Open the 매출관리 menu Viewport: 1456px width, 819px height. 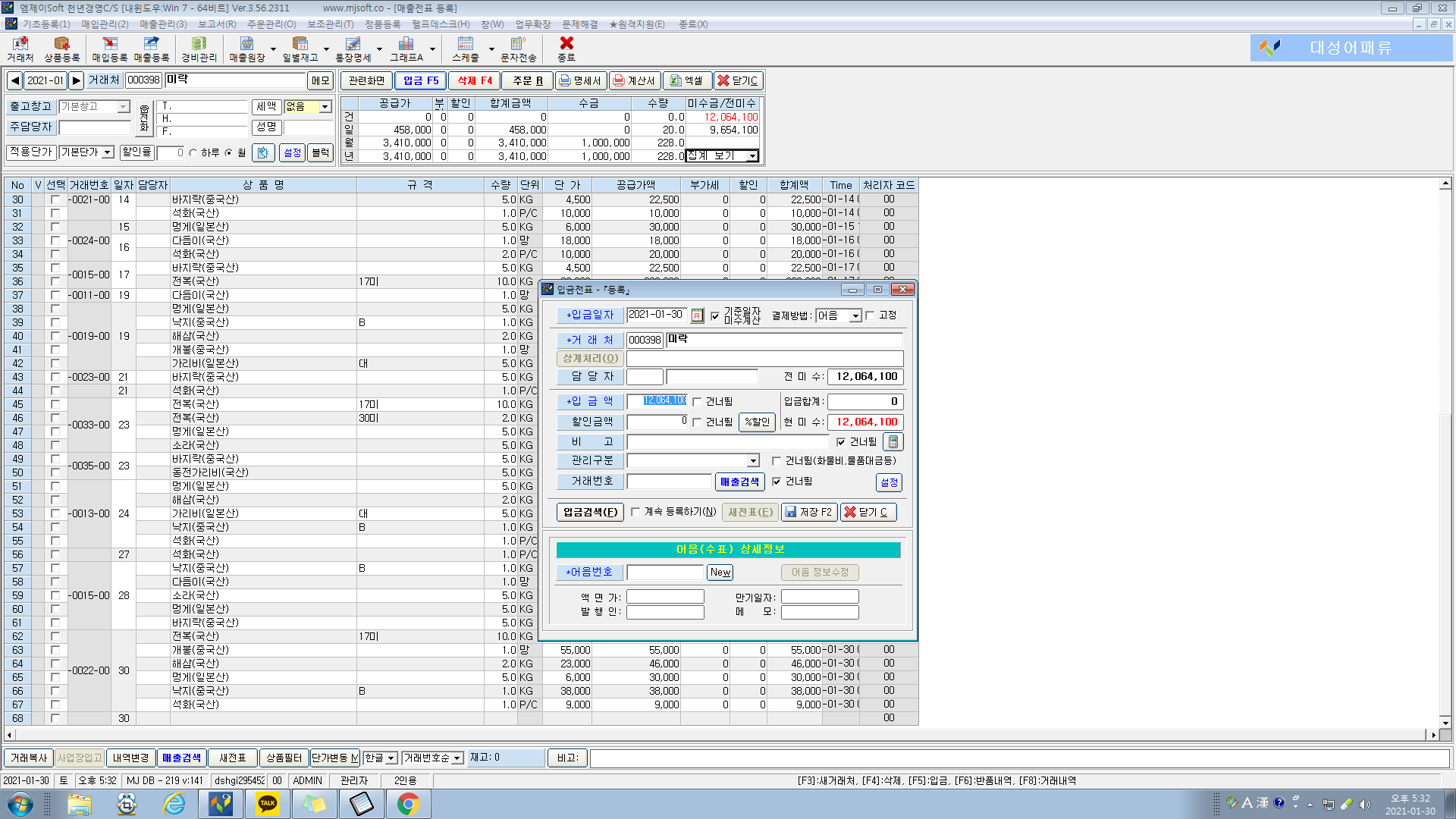click(163, 24)
